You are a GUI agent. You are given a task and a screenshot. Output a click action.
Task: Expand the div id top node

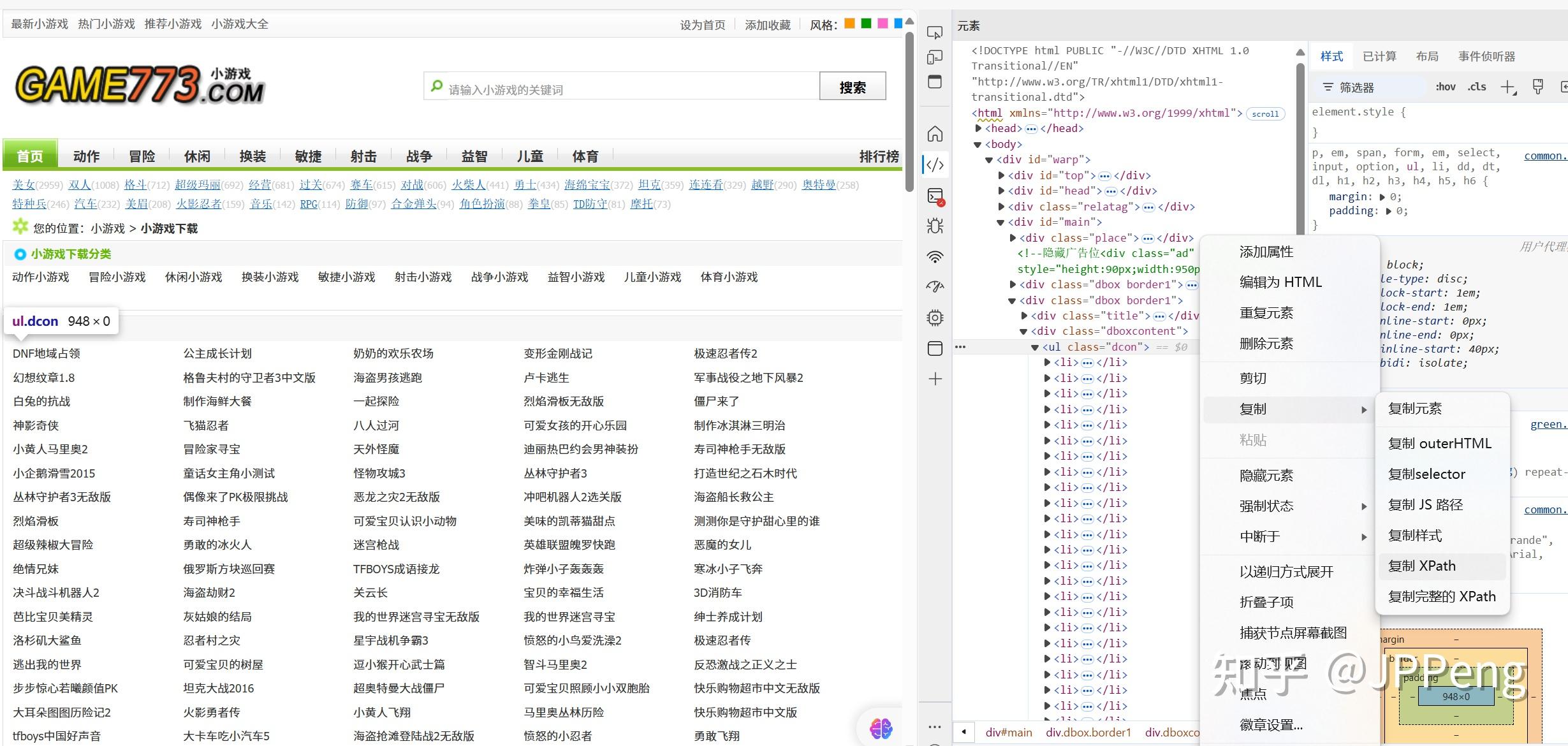[1001, 175]
